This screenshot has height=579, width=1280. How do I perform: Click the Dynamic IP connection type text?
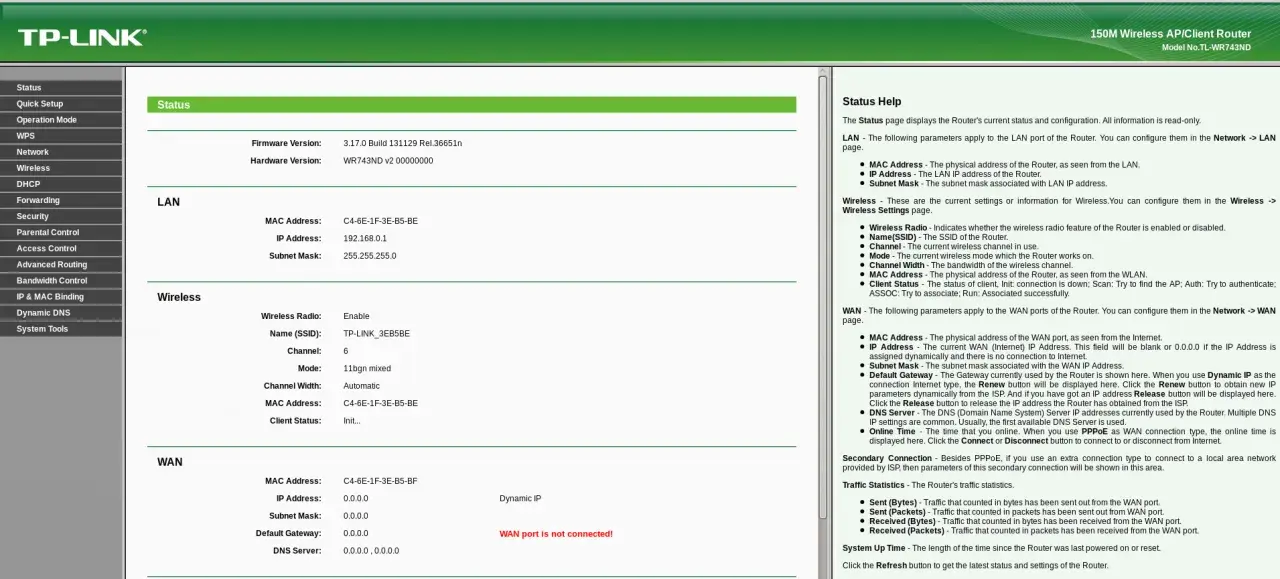click(x=520, y=498)
